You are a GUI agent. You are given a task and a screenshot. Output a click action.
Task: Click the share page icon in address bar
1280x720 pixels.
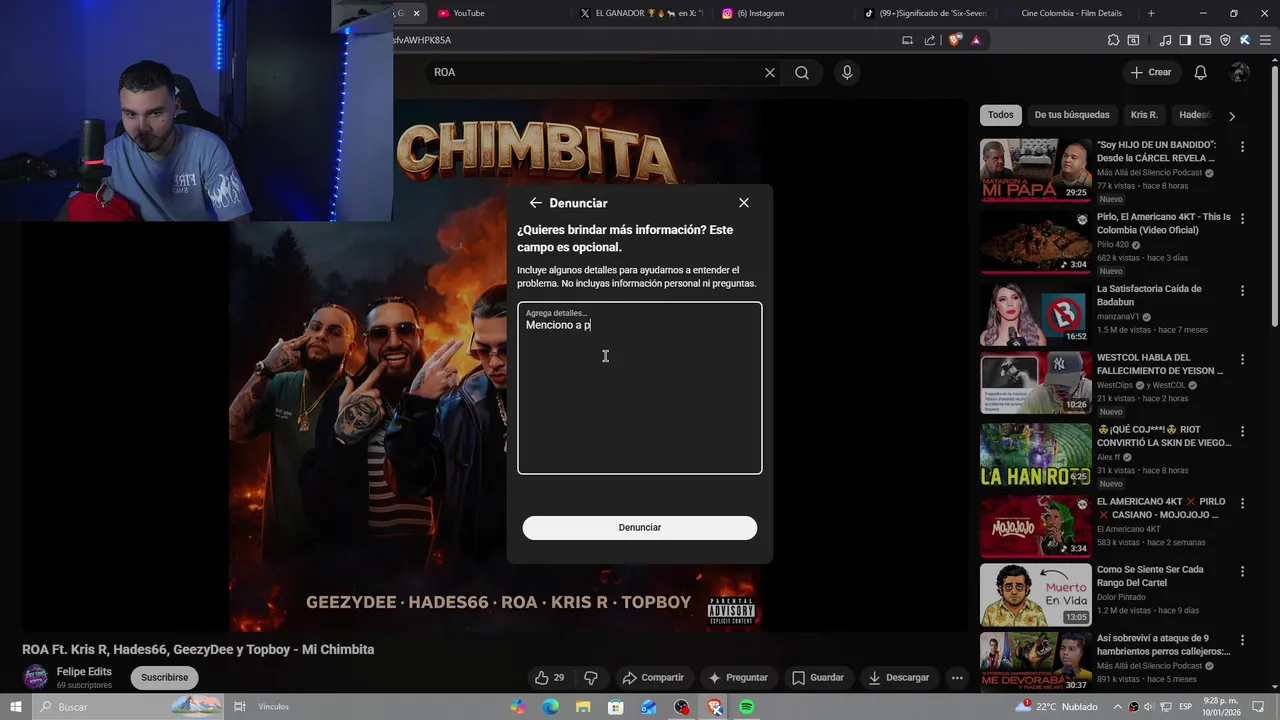click(930, 40)
